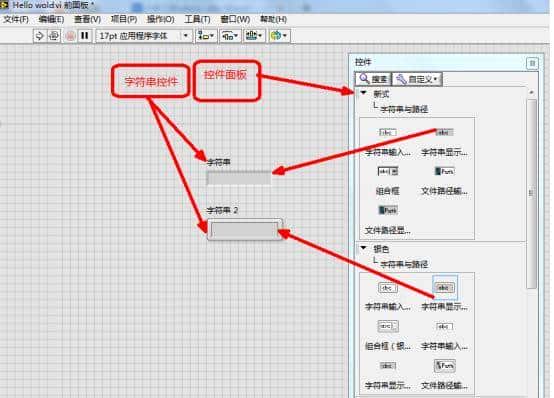Select 字符串显示 control icon in 新式 section
This screenshot has width=554, height=398.
[444, 133]
